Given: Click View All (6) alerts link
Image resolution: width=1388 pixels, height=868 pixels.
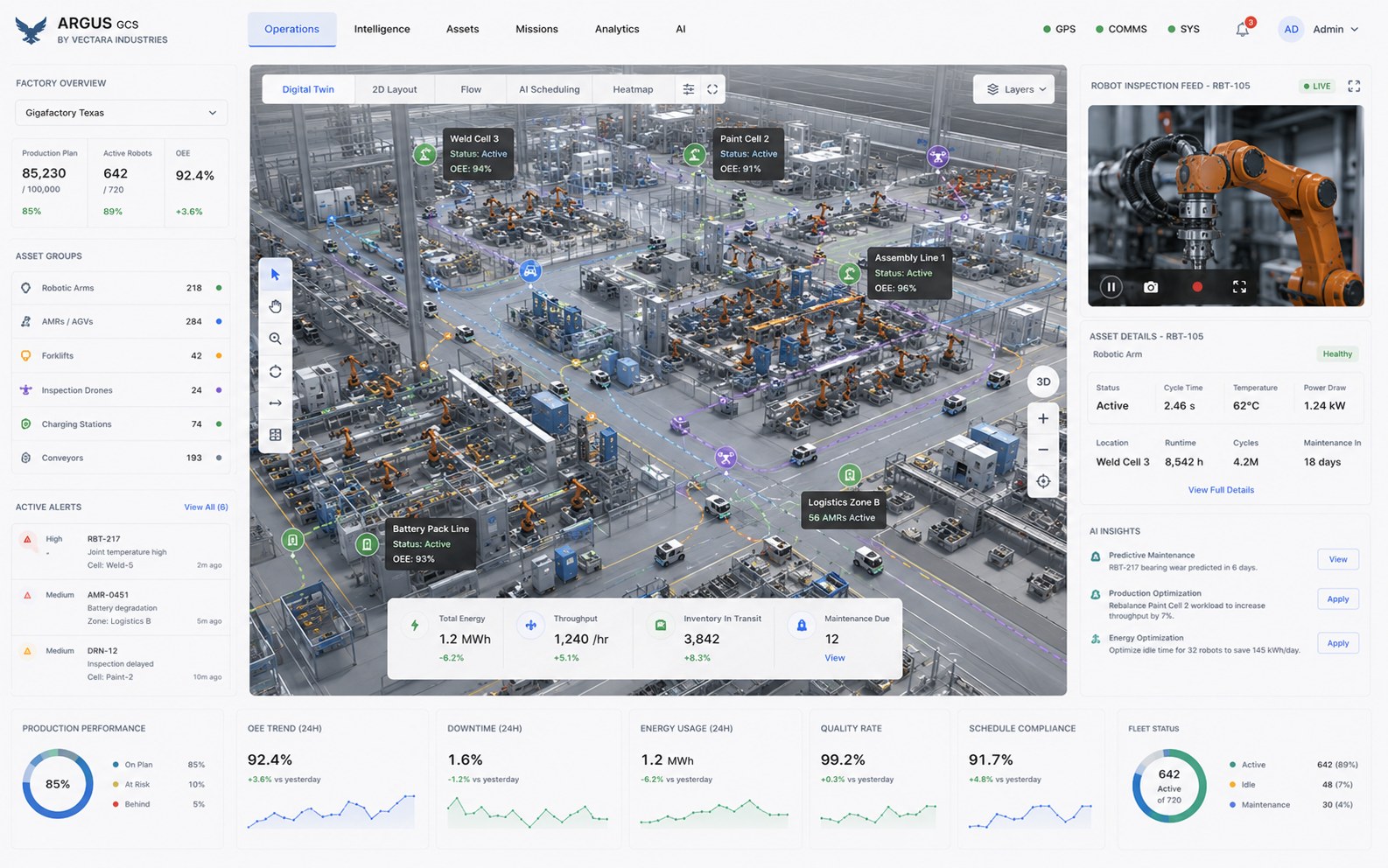Looking at the screenshot, I should click(x=206, y=507).
